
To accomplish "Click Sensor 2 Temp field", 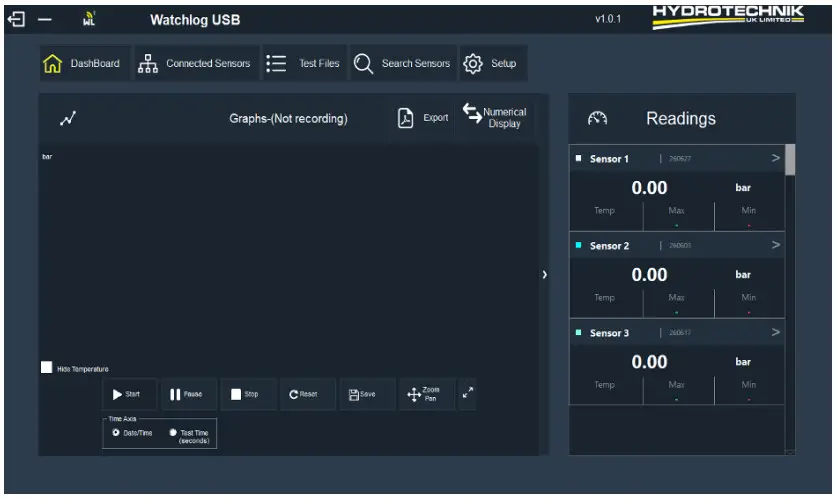I will click(605, 303).
